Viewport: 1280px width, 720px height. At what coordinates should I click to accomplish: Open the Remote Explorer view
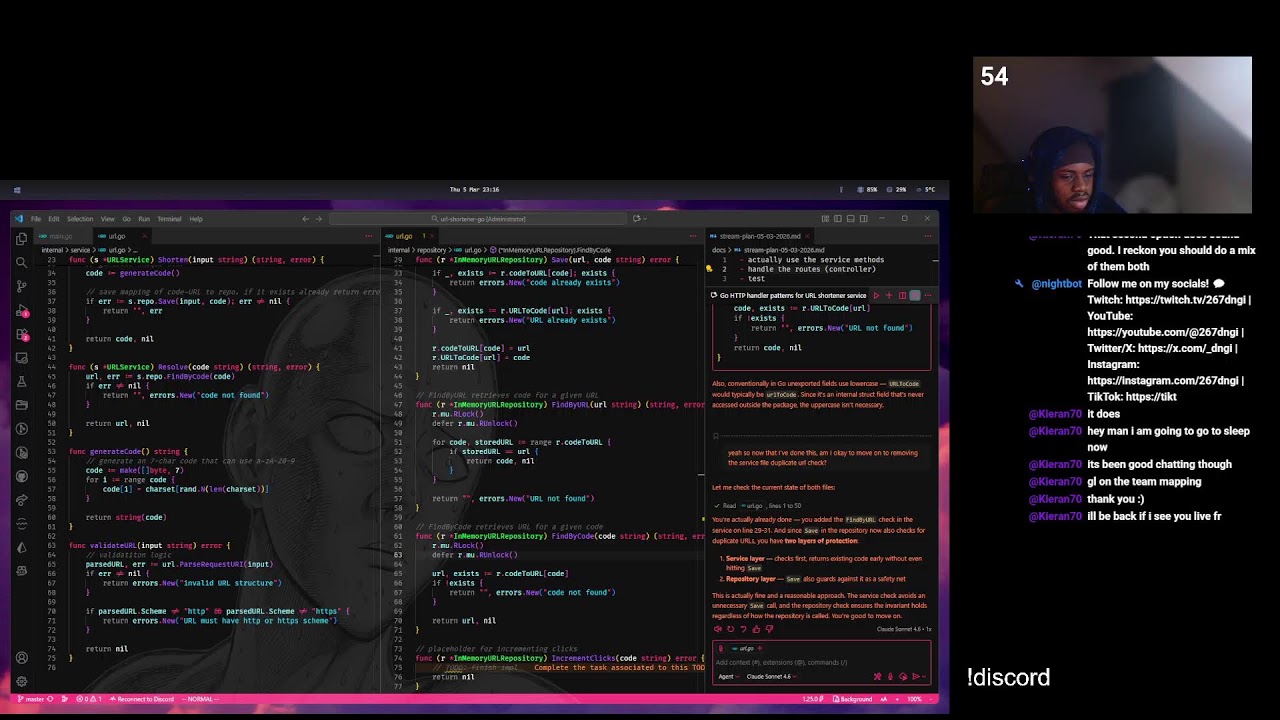[21, 357]
